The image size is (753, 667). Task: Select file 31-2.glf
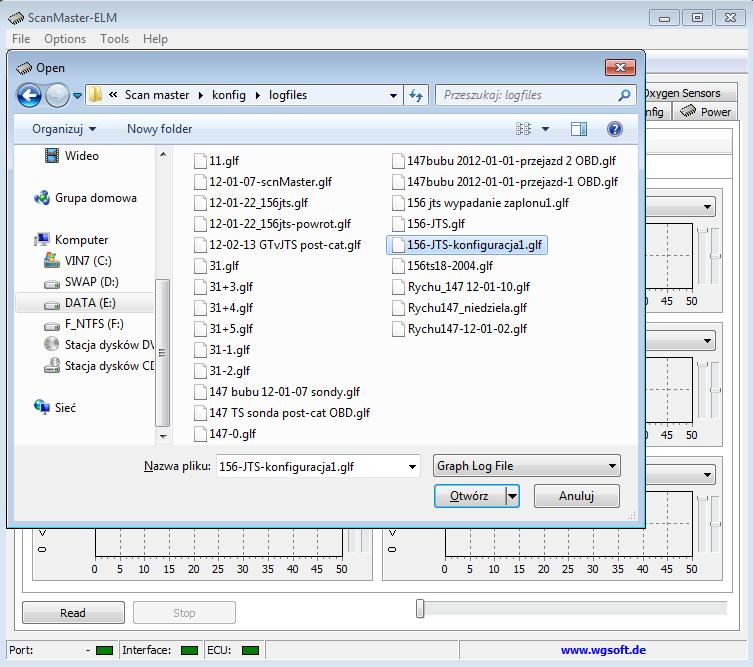tap(222, 371)
